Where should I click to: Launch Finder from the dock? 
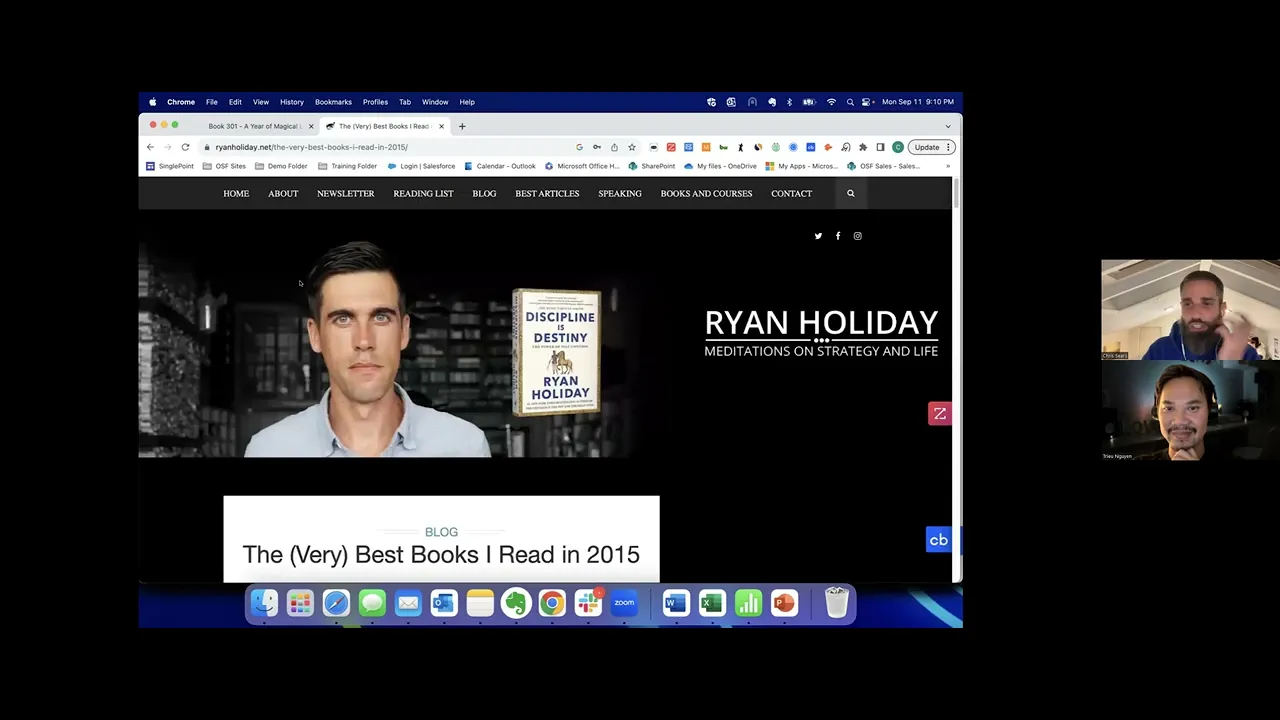(264, 603)
